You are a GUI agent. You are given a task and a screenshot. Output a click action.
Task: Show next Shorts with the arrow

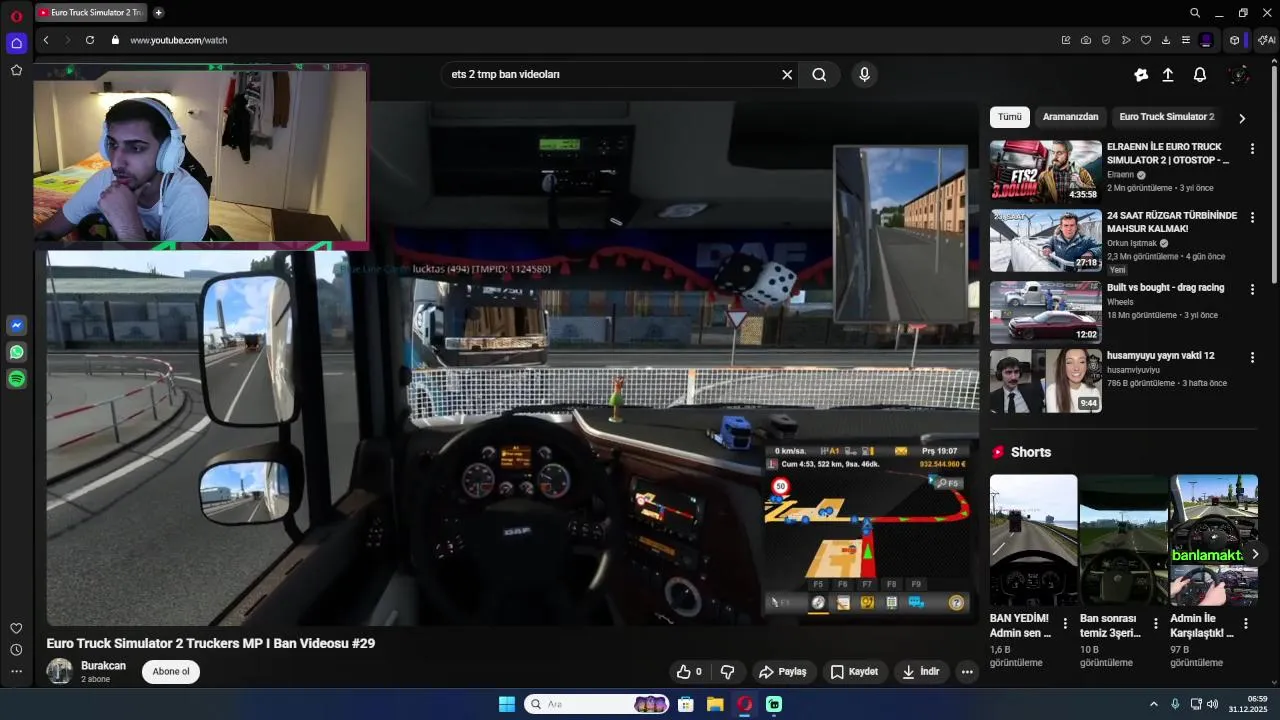pyautogui.click(x=1255, y=554)
